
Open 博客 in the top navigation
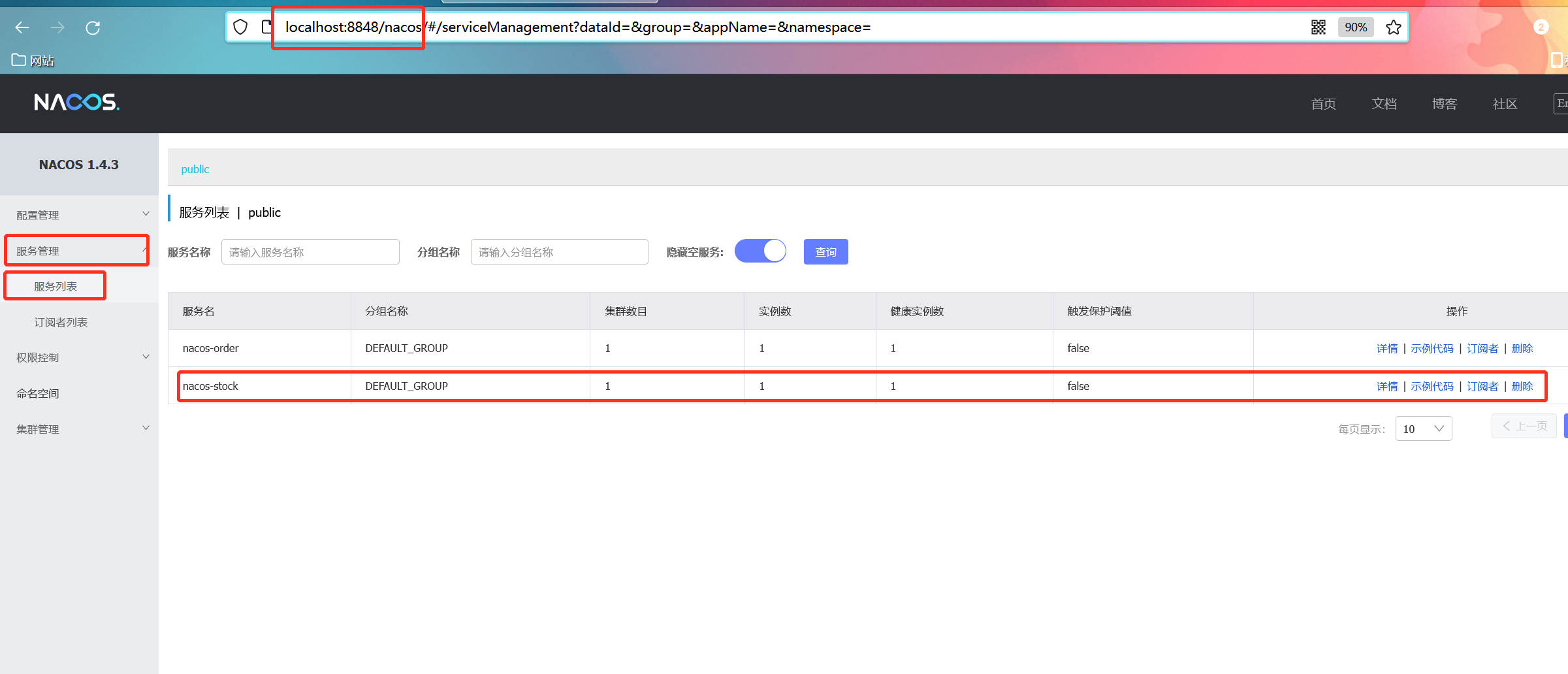(x=1444, y=104)
